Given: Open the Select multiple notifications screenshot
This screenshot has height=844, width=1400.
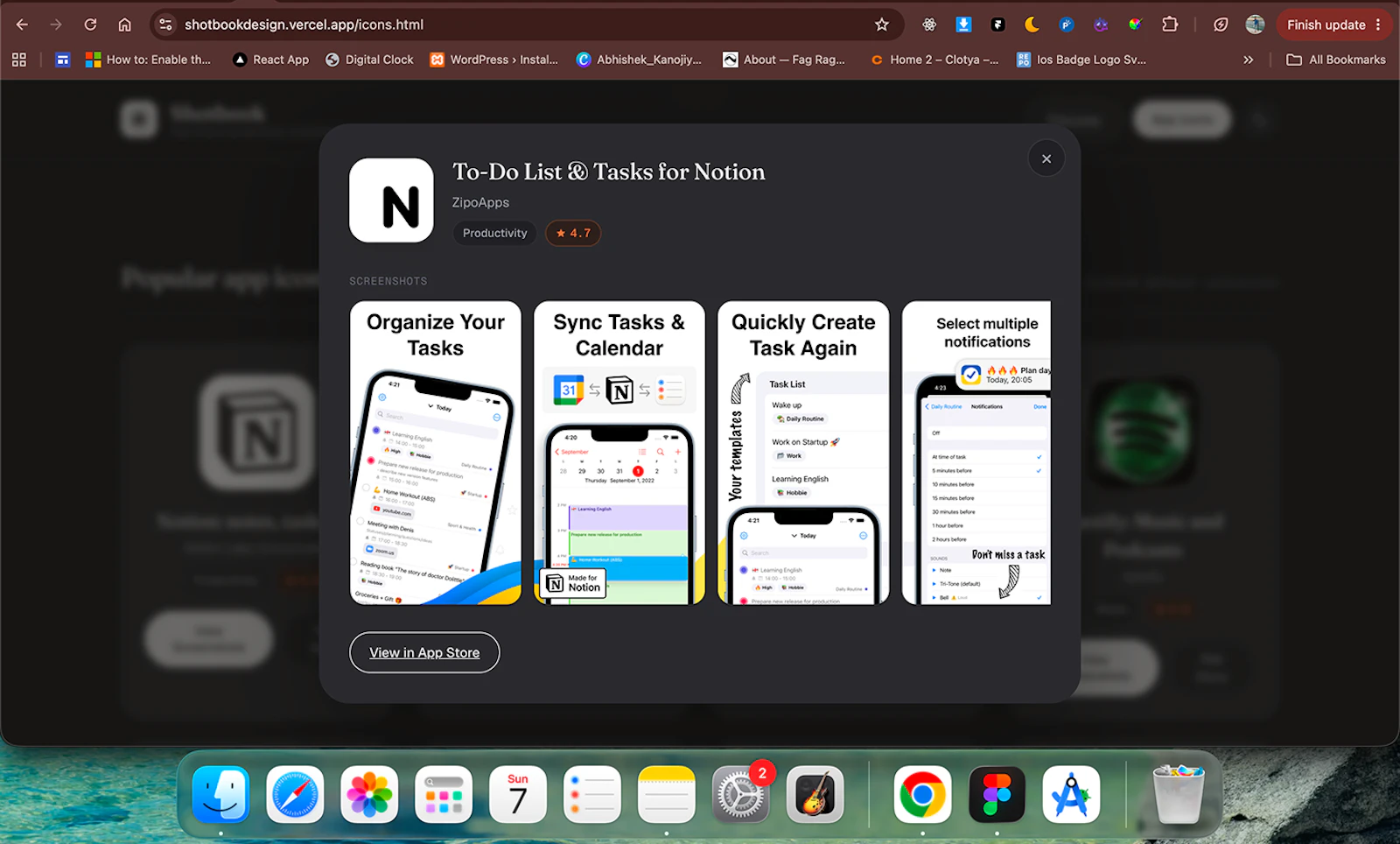Looking at the screenshot, I should point(976,453).
